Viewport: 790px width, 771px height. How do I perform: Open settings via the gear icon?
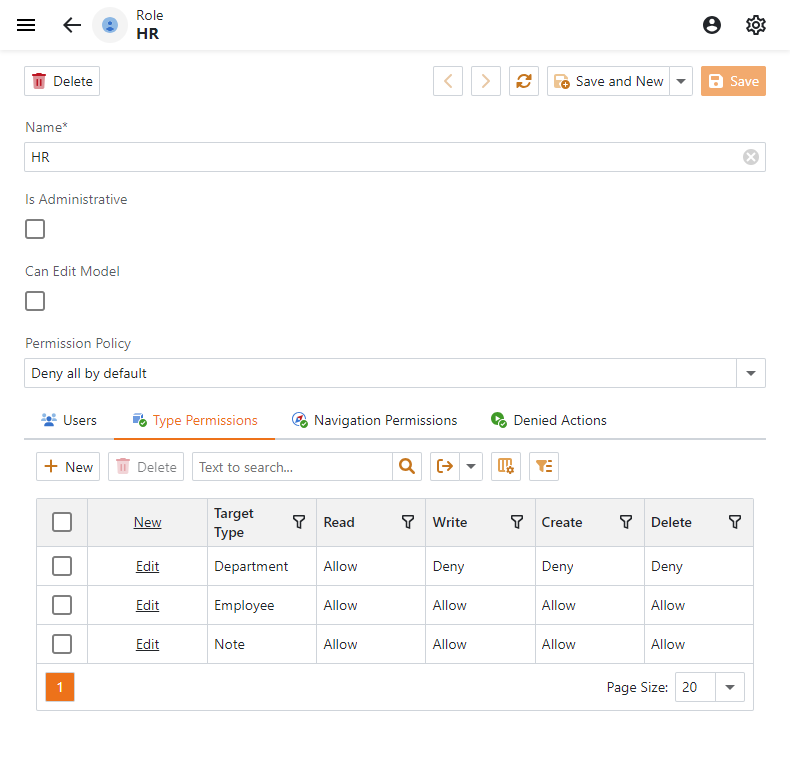coord(755,25)
